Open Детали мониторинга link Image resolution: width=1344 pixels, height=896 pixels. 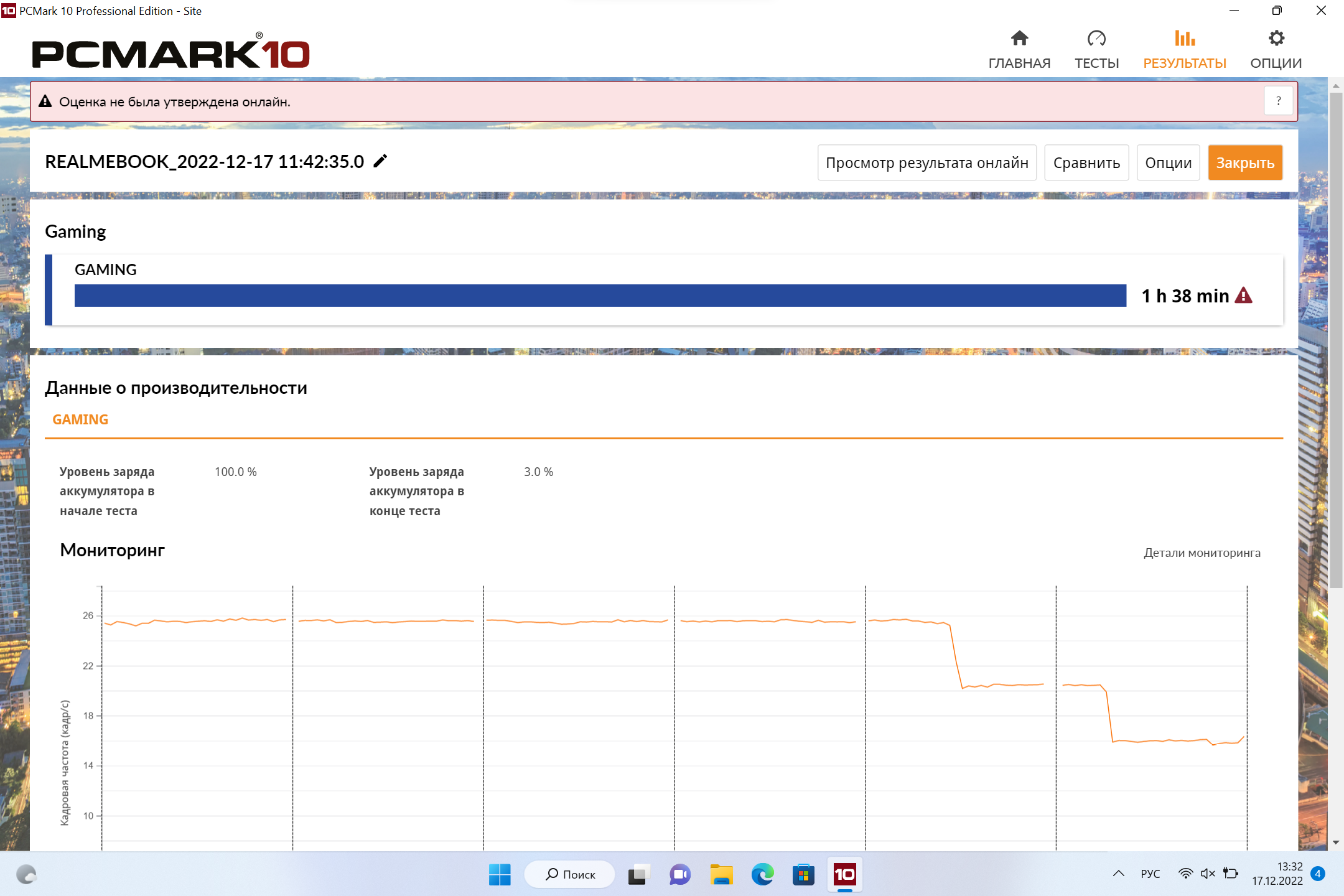click(x=1202, y=553)
